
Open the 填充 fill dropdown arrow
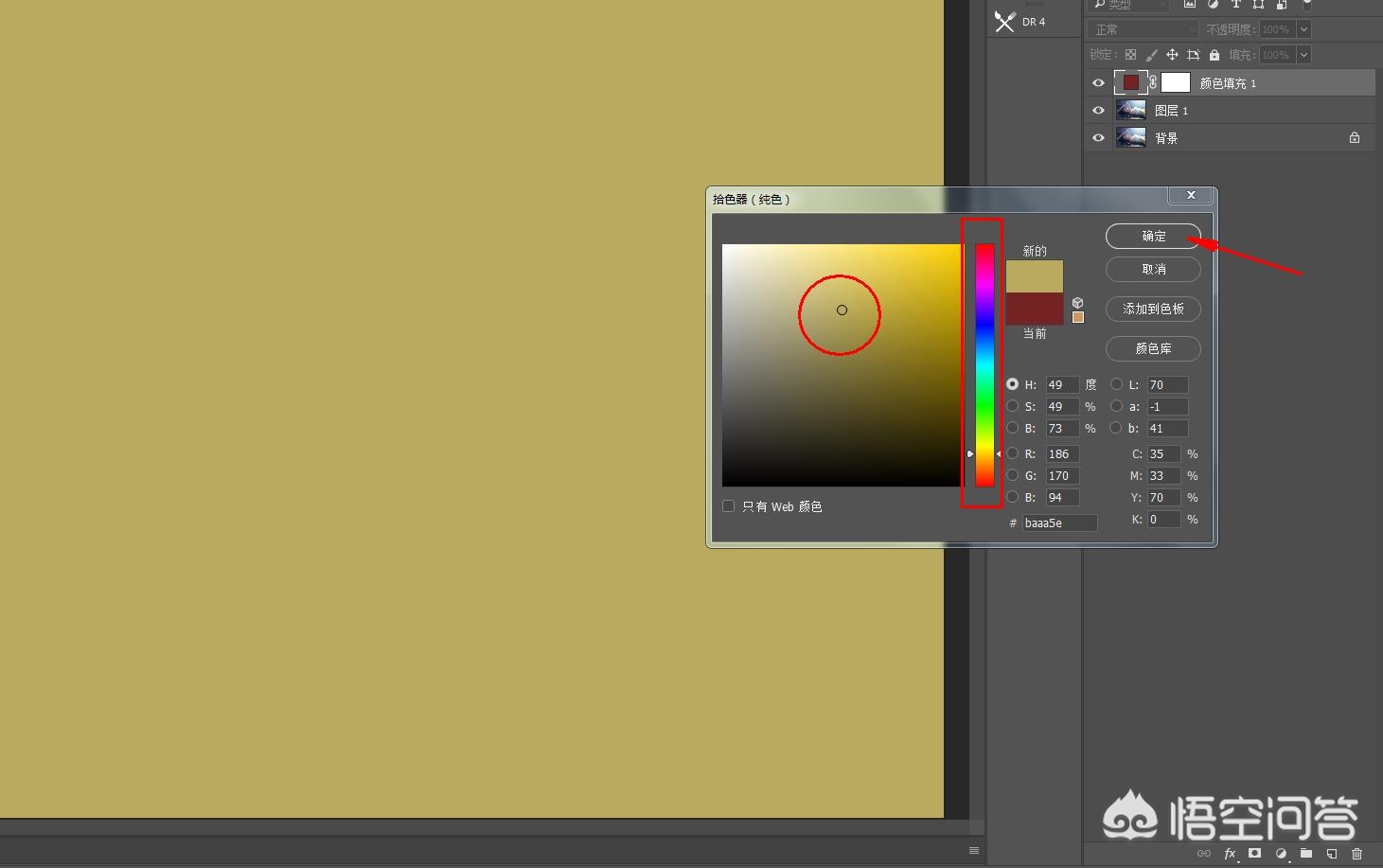coord(1303,55)
